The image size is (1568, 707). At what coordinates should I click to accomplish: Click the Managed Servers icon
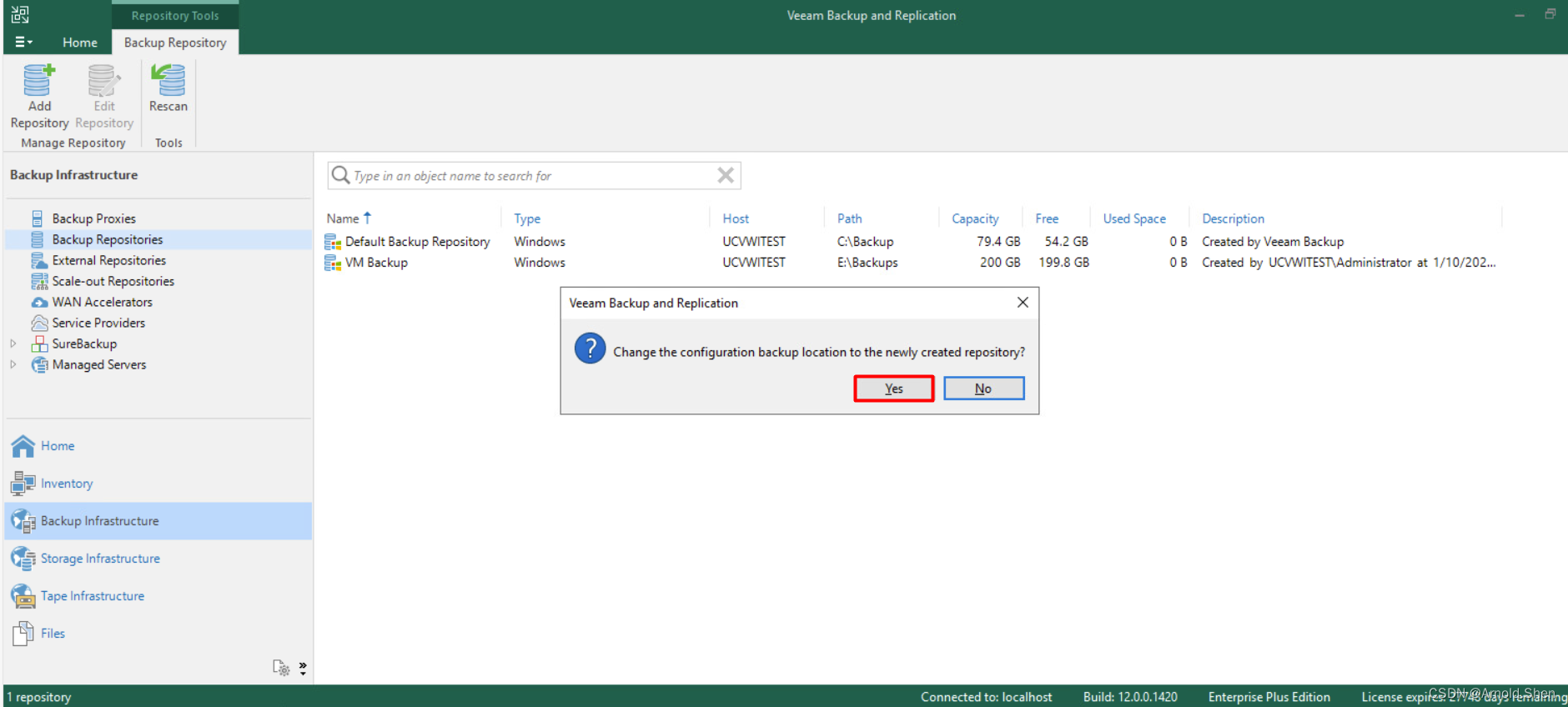[x=39, y=364]
